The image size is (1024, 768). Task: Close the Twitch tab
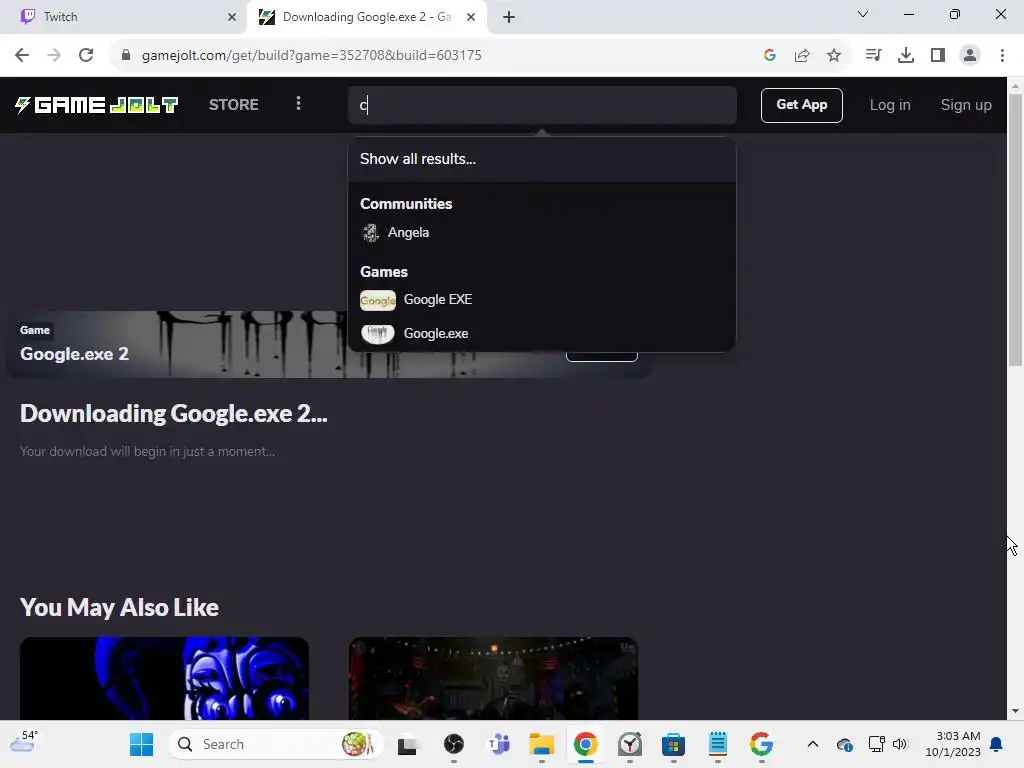(x=232, y=17)
